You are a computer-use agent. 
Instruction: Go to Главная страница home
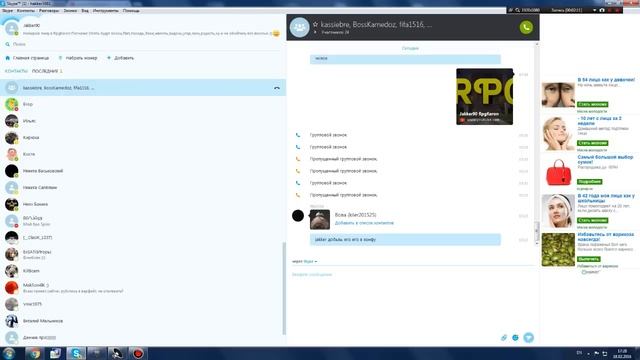[27, 58]
